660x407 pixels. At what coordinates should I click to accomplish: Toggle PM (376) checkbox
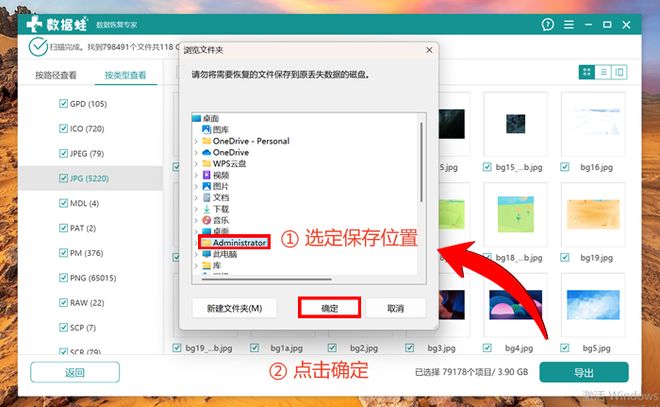point(63,253)
